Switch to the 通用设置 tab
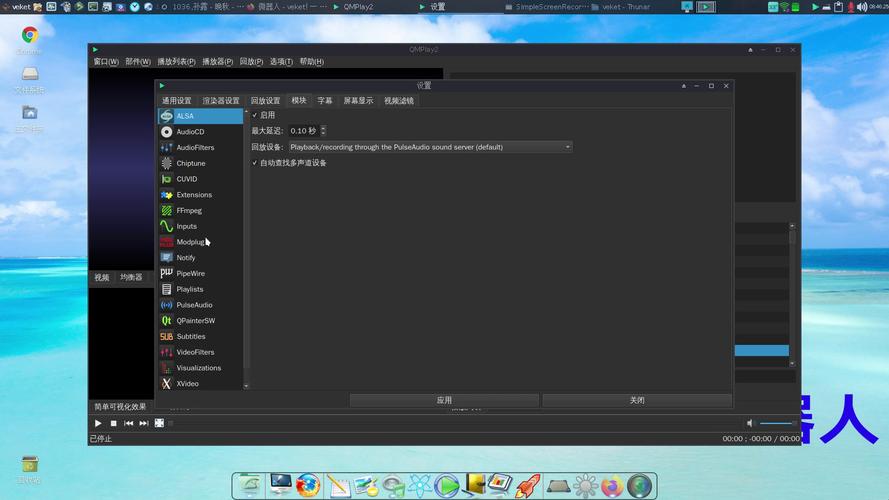The width and height of the screenshot is (889, 500). click(x=177, y=100)
